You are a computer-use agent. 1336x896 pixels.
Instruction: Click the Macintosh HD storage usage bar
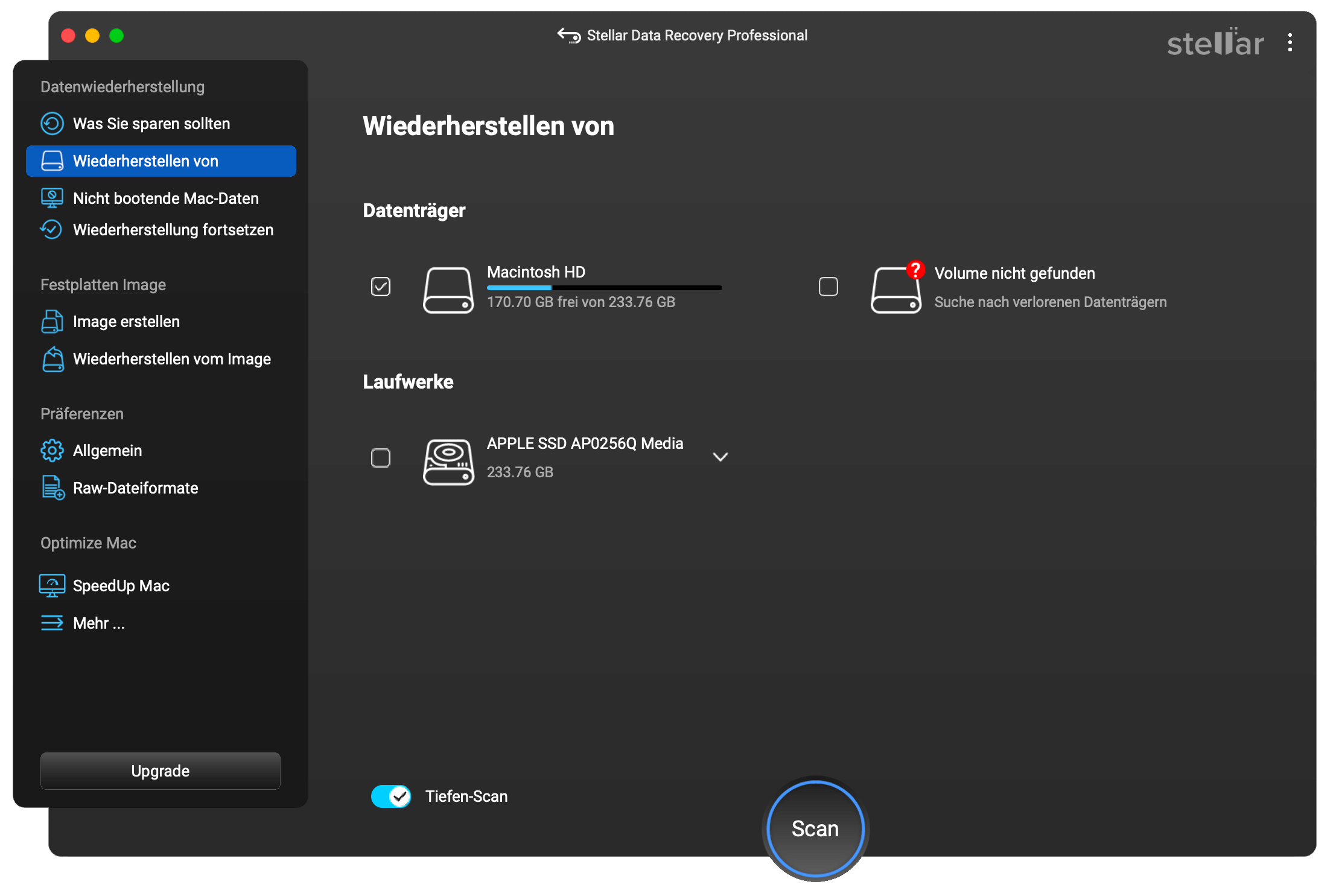coord(604,288)
